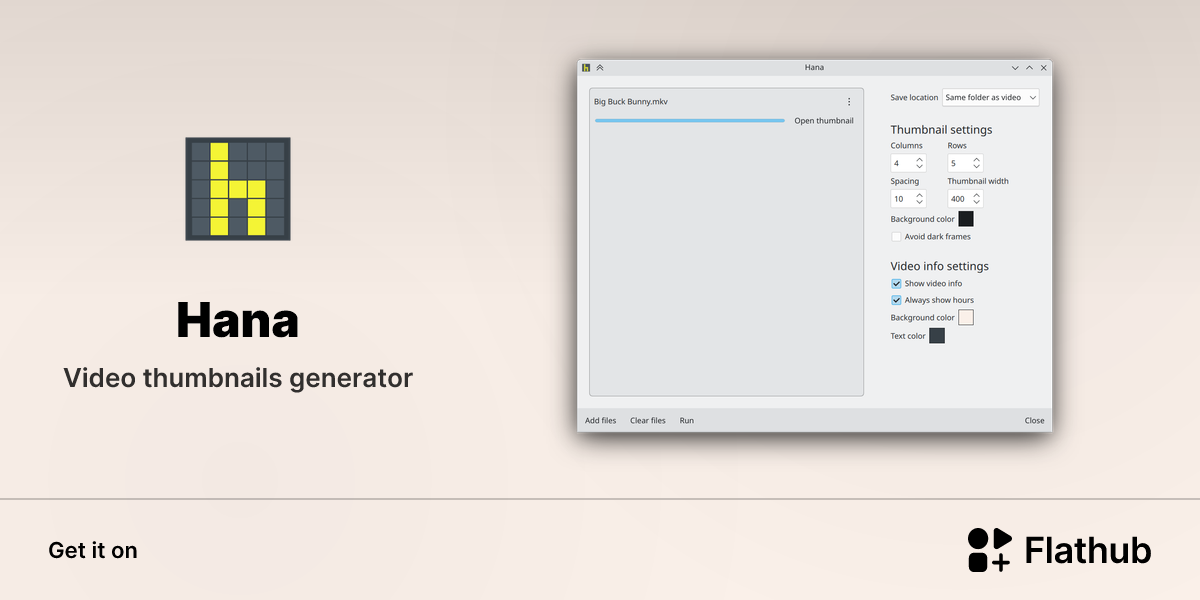Pick the thumbnail Background color swatch
The width and height of the screenshot is (1200, 600).
[x=966, y=219]
